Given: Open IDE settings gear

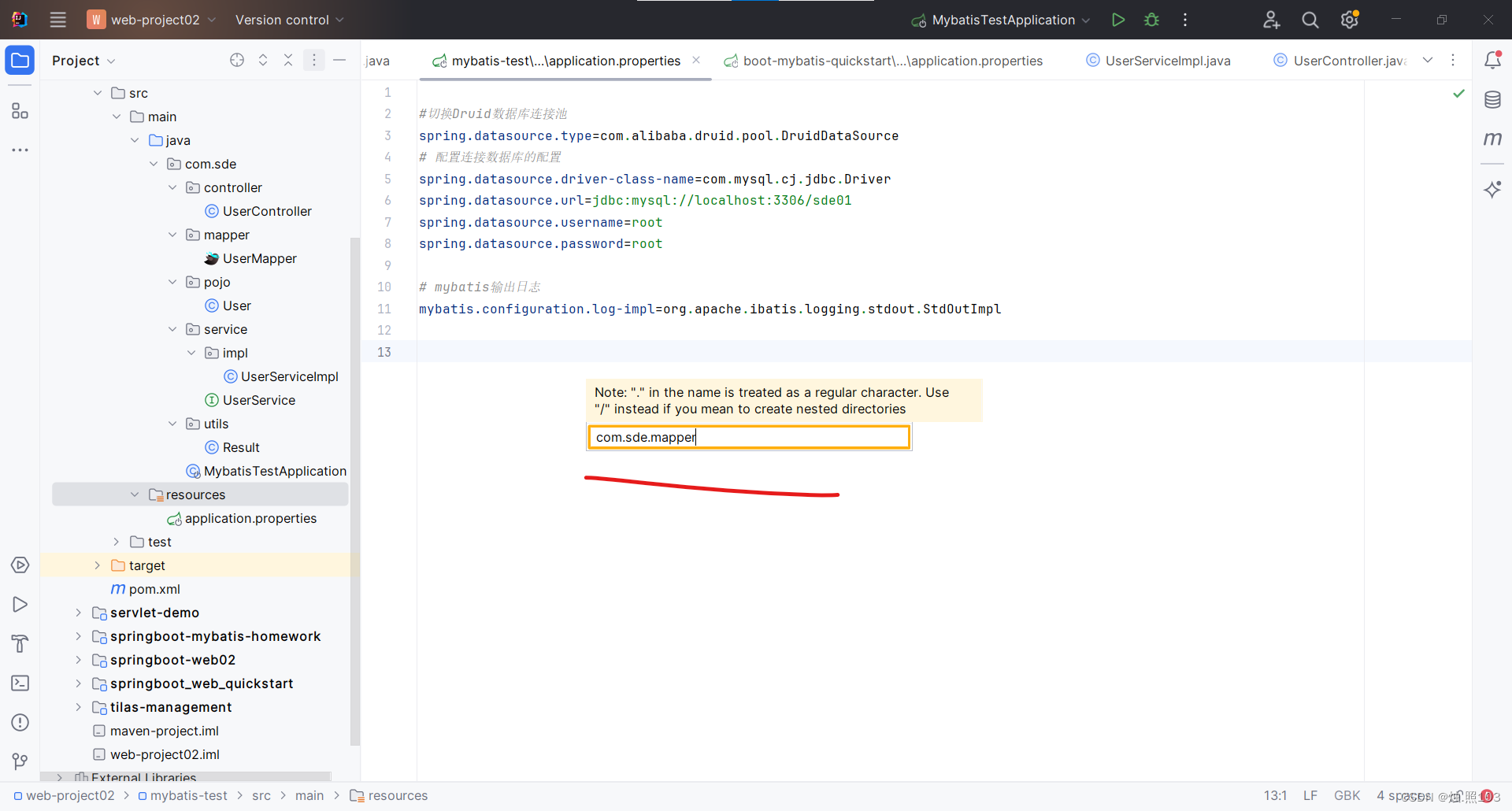Looking at the screenshot, I should [1350, 20].
